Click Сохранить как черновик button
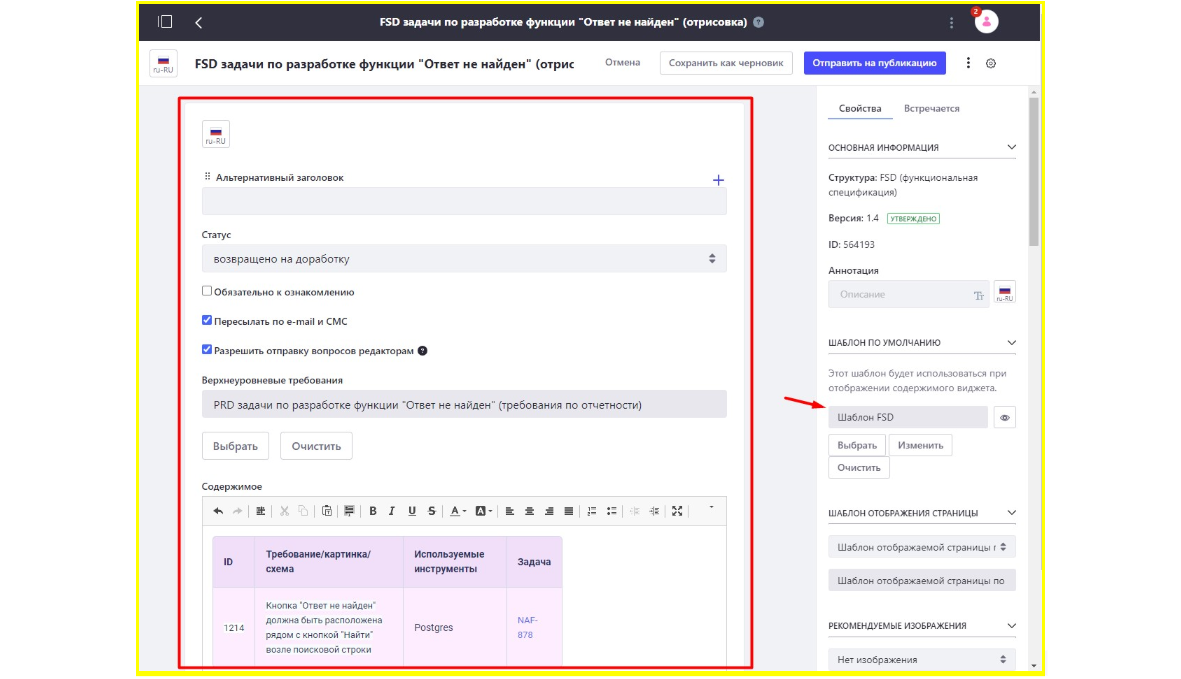The height and width of the screenshot is (679, 1181). [726, 63]
